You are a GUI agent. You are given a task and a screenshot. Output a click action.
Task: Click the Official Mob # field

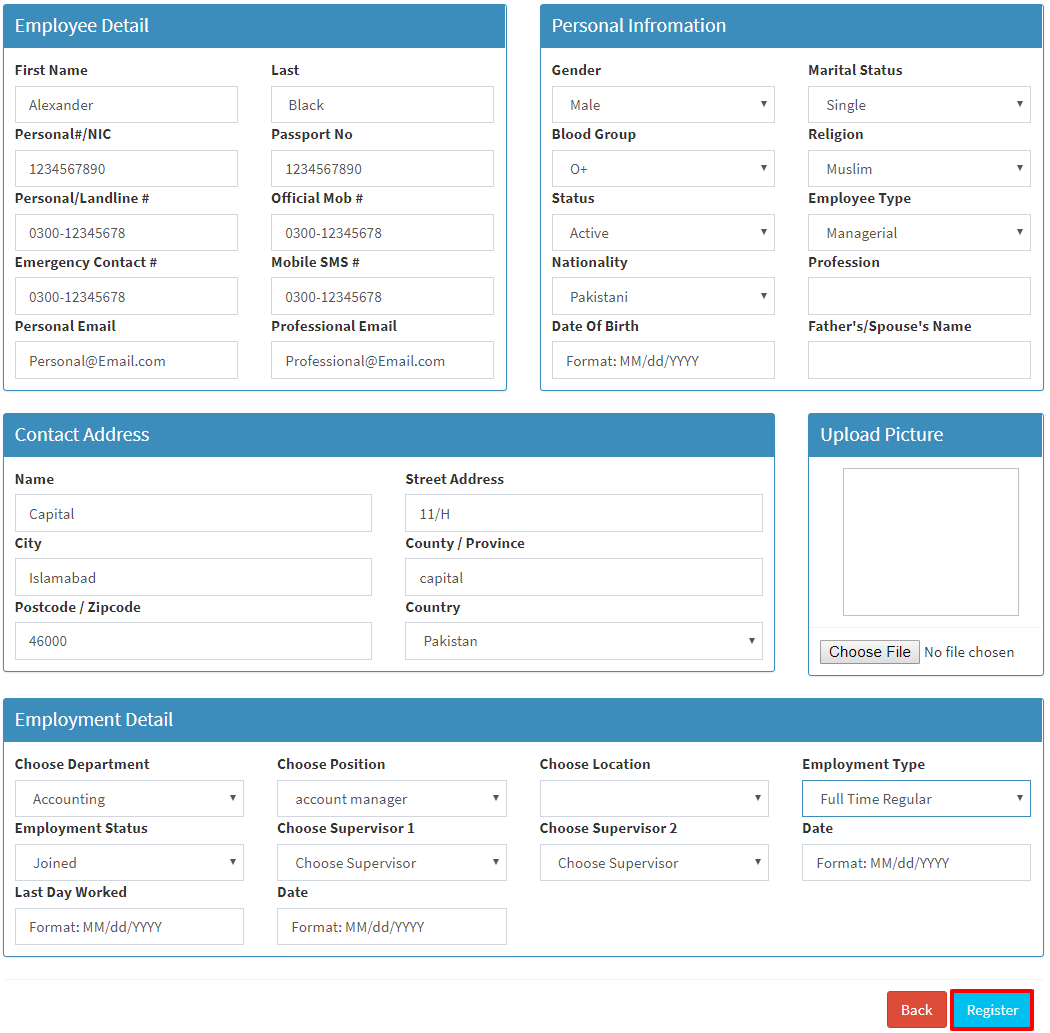click(x=382, y=232)
